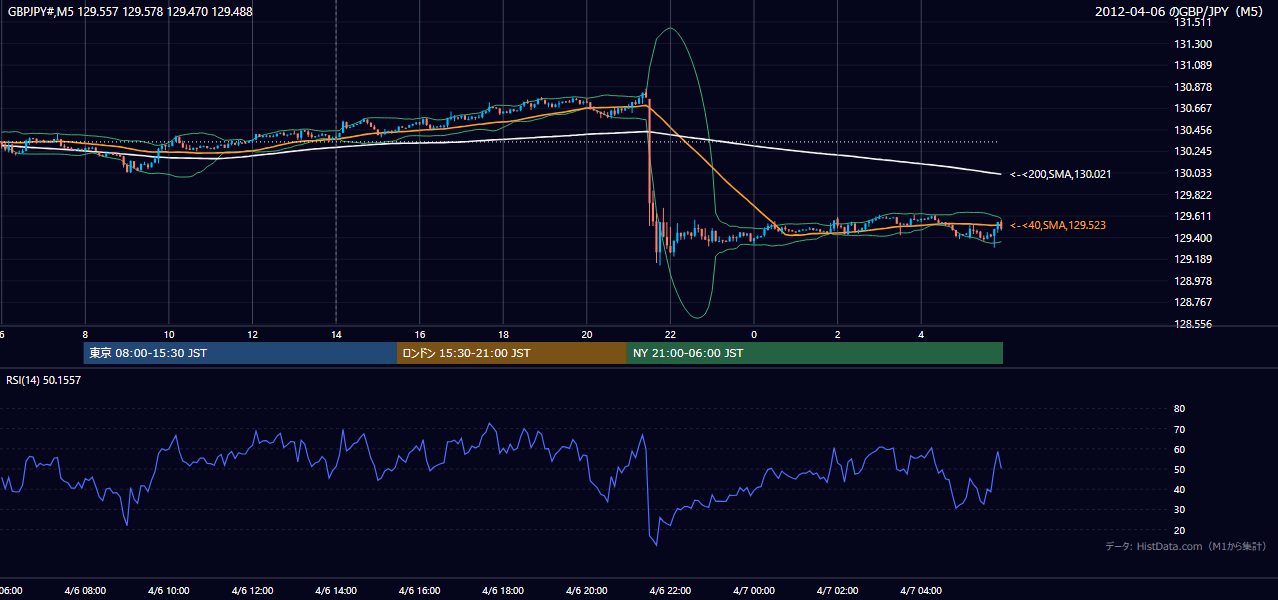The width and height of the screenshot is (1278, 600).
Task: Click hour label 16 under the price chart
Action: [x=420, y=335]
